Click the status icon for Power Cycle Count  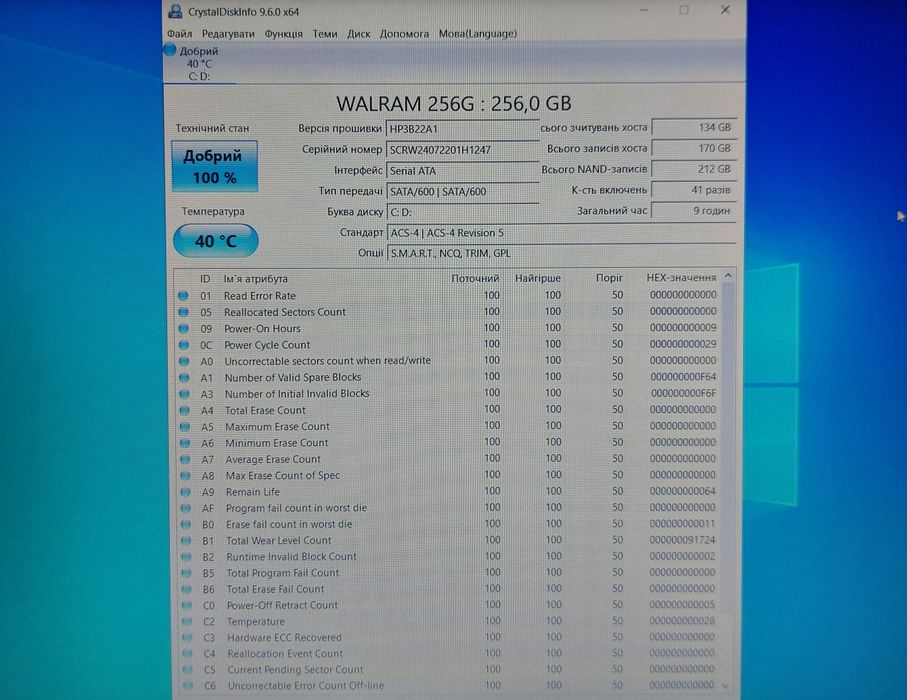[184, 345]
